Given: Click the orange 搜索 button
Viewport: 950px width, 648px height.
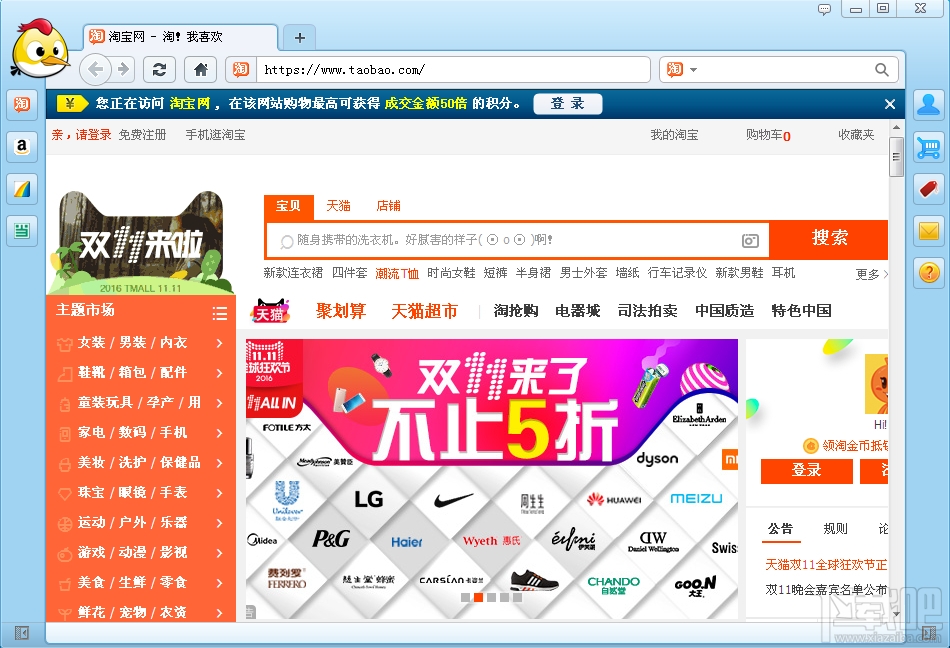Looking at the screenshot, I should pyautogui.click(x=829, y=237).
